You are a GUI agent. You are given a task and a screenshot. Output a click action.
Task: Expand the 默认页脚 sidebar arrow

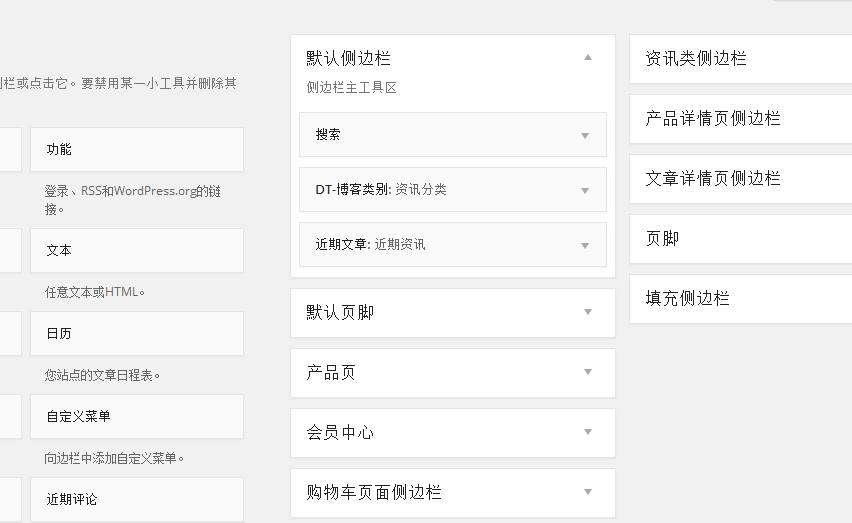tap(587, 312)
